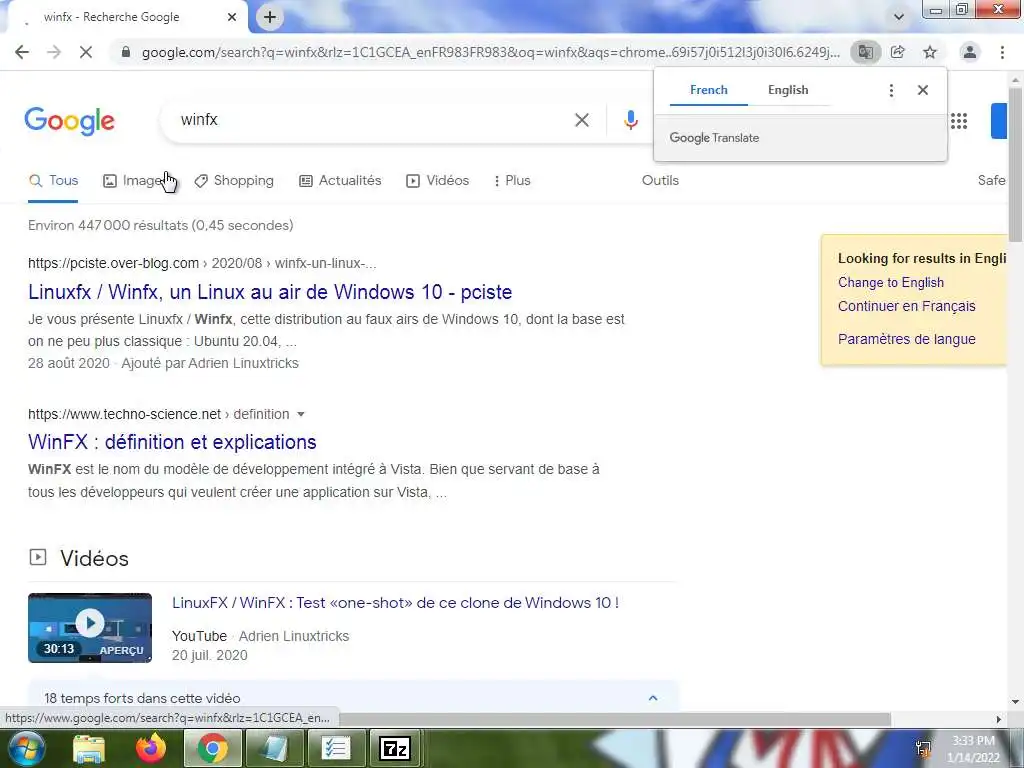The width and height of the screenshot is (1024, 768).
Task: Click the forward navigation arrow
Action: pyautogui.click(x=54, y=52)
